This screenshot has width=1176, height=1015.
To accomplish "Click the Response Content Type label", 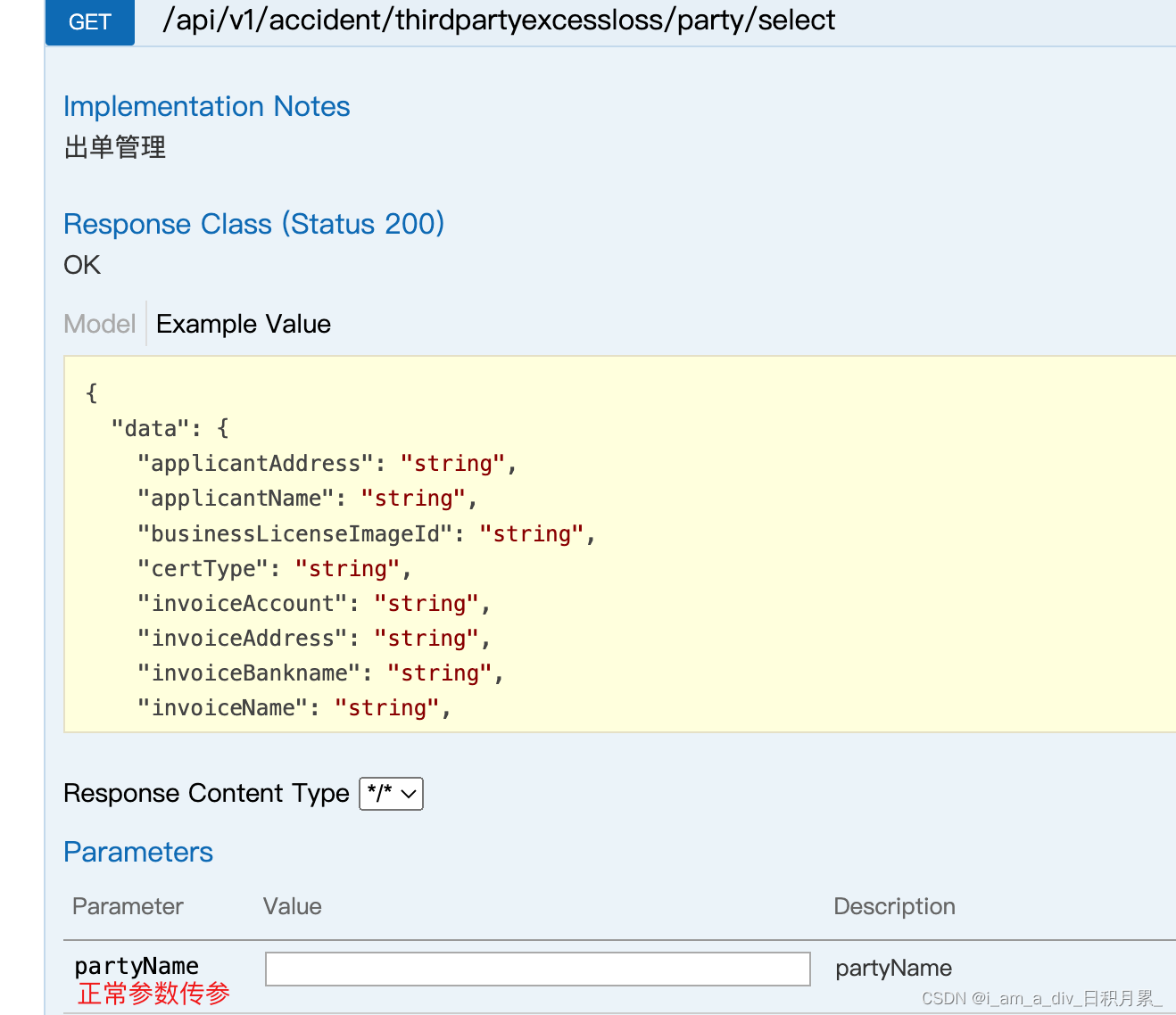I will [x=206, y=793].
